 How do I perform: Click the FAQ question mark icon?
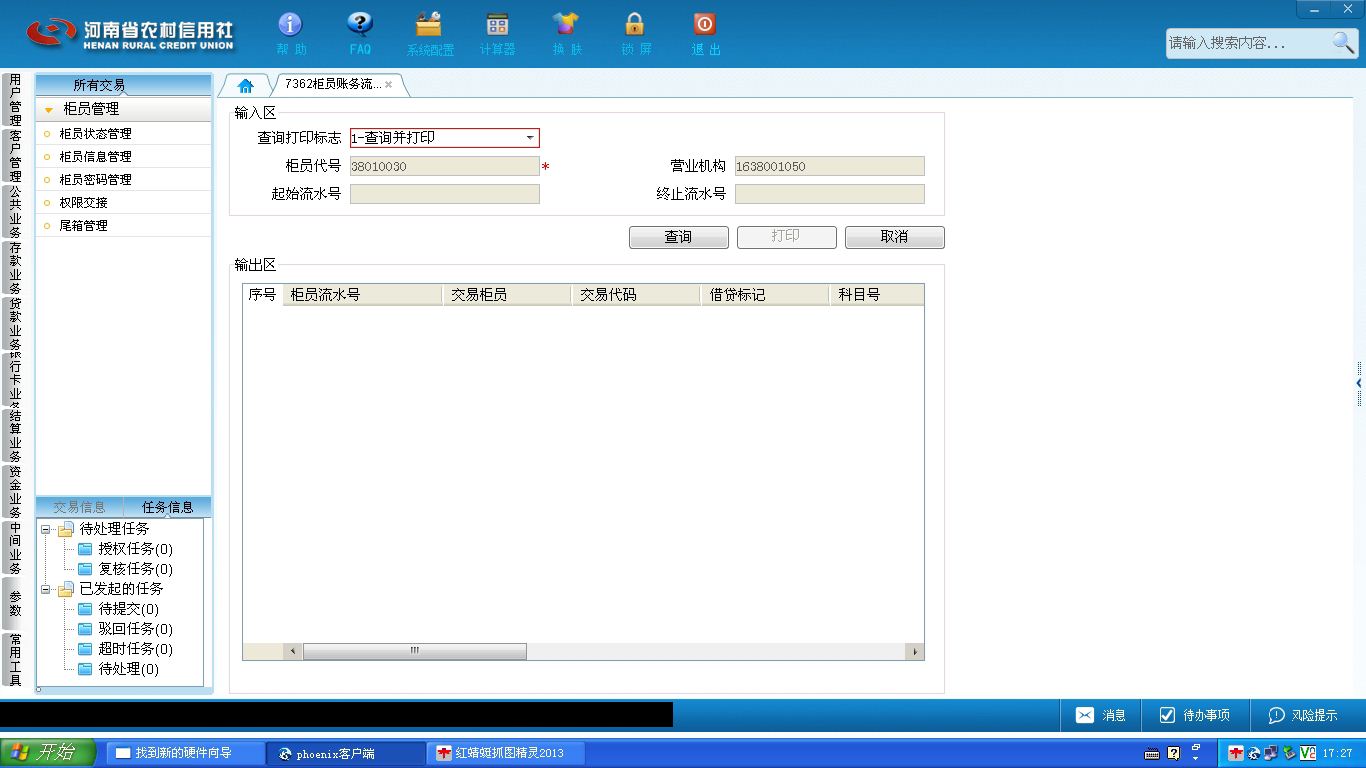coord(360,25)
